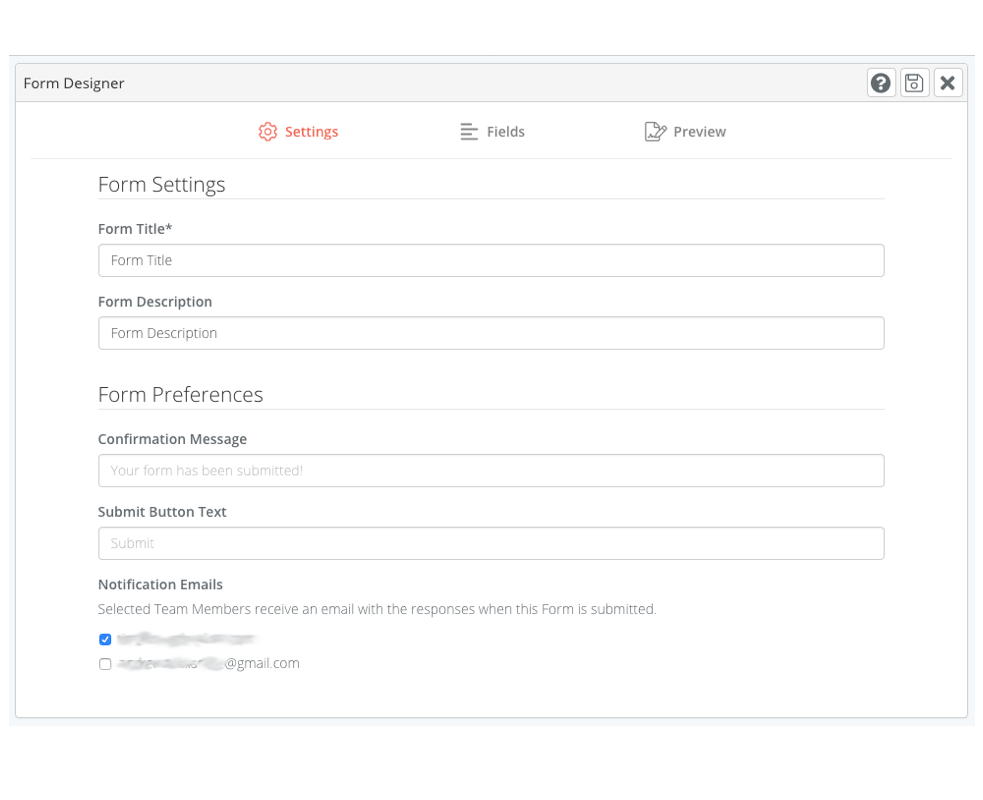This screenshot has height=800, width=983.
Task: Click the save icon to store the form
Action: [914, 82]
